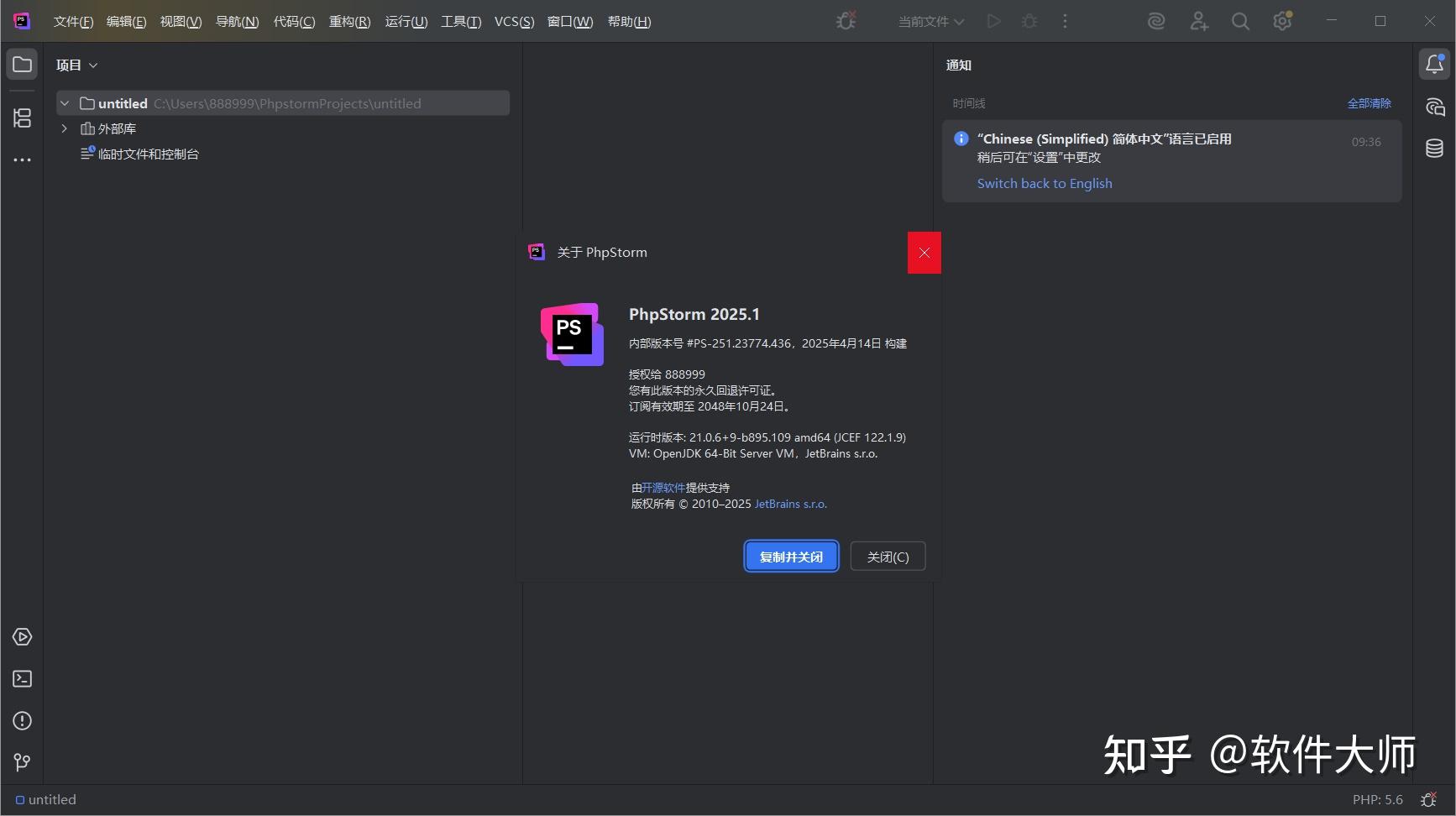Click the 内部版本号 #PS-251.23774.436 text
1456x816 pixels.
710,343
